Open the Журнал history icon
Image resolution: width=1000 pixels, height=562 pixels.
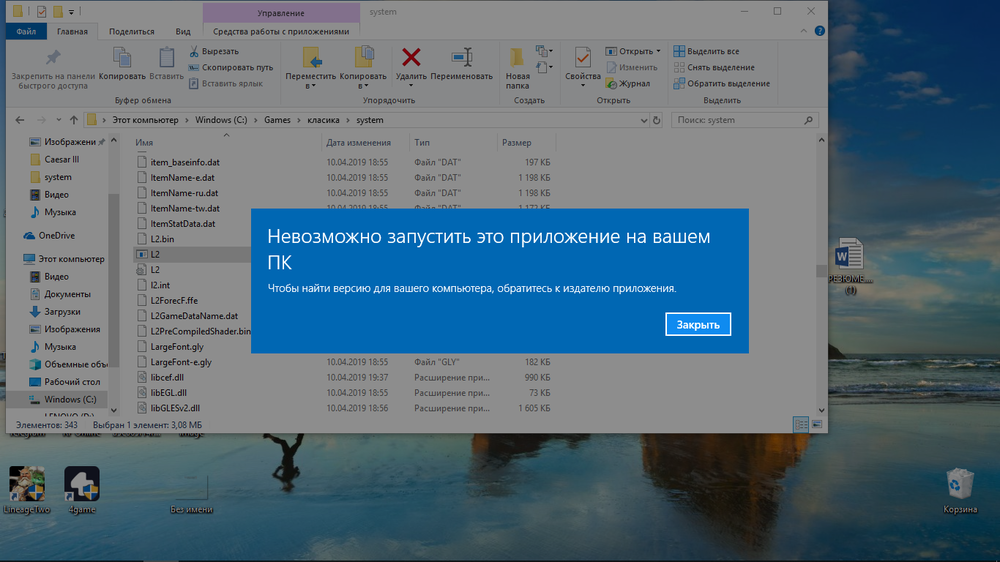click(x=611, y=84)
